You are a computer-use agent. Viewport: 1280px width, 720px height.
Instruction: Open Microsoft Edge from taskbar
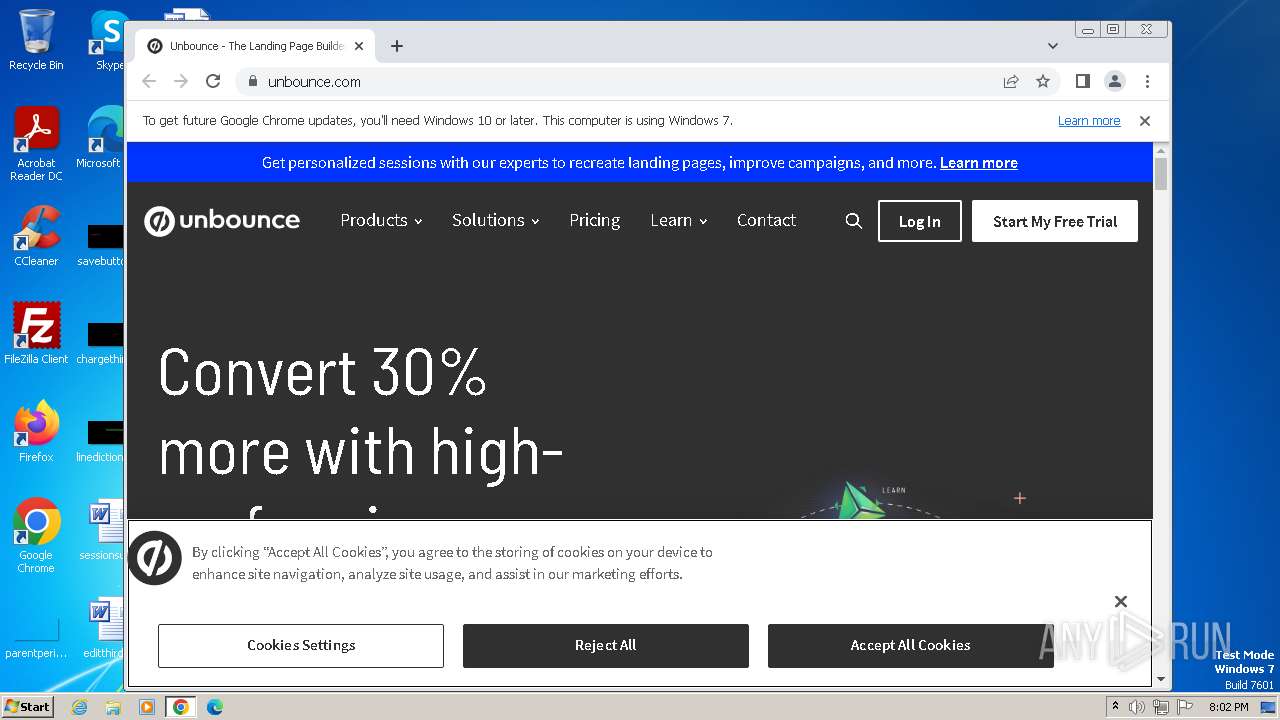[214, 707]
